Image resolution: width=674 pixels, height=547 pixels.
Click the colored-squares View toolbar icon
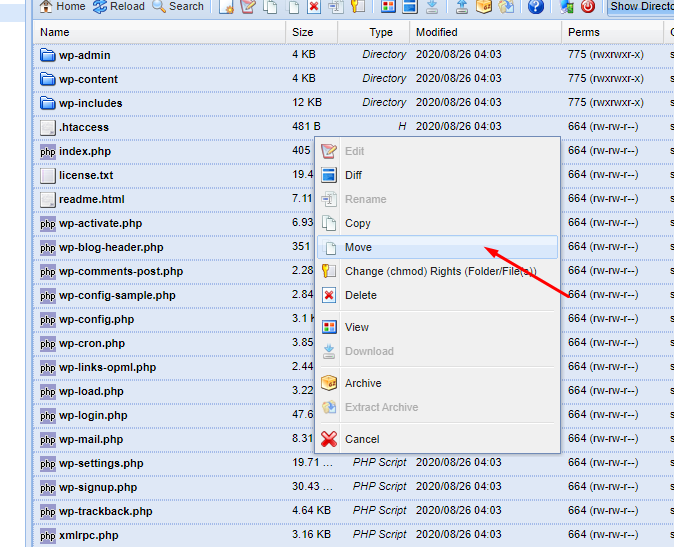pyautogui.click(x=388, y=6)
